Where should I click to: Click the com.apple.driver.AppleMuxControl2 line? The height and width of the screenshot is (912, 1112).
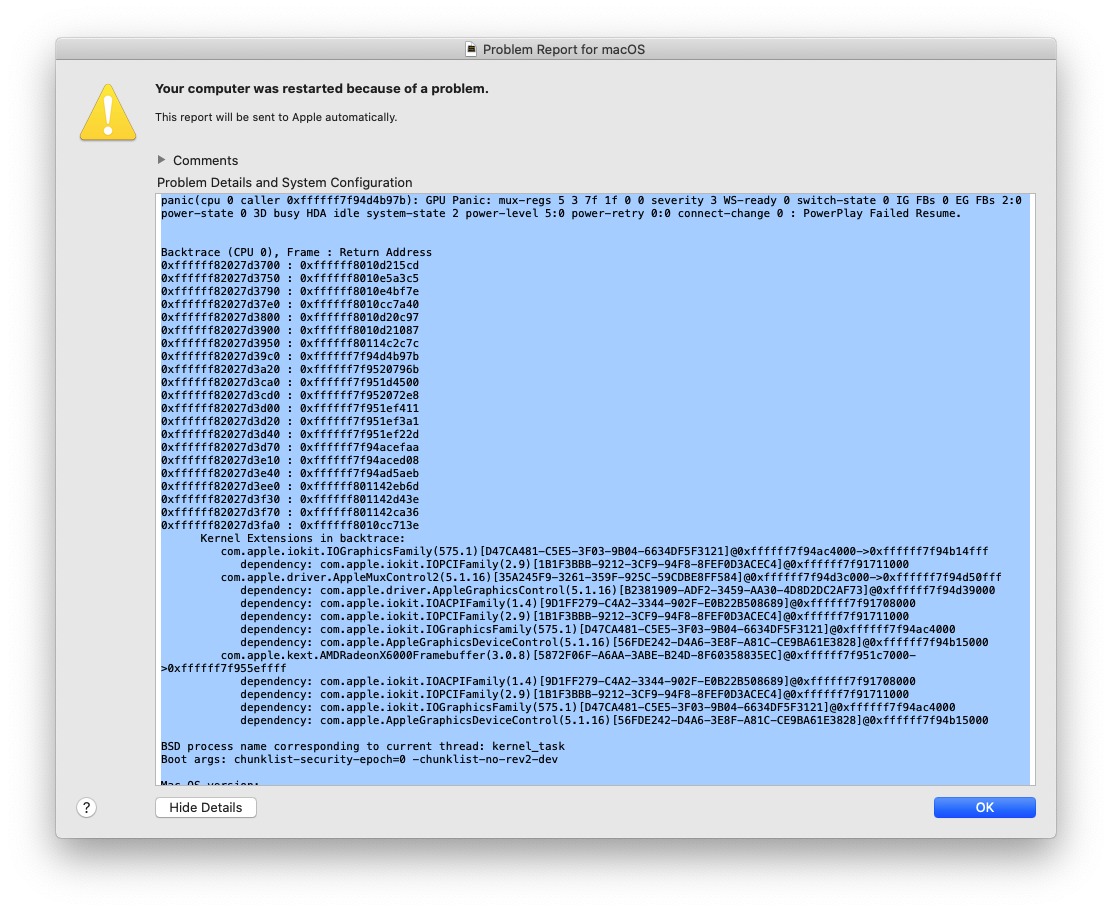click(x=611, y=577)
